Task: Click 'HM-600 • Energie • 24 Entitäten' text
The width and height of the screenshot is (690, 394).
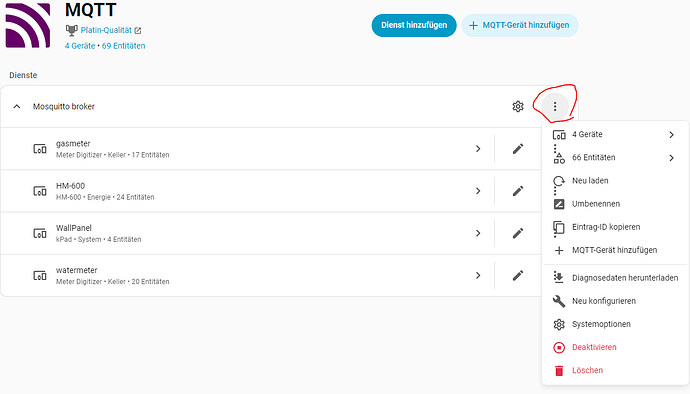Action: (x=105, y=197)
